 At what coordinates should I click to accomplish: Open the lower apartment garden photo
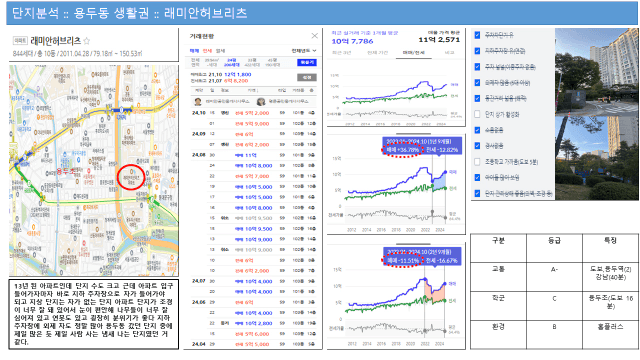tap(596, 158)
